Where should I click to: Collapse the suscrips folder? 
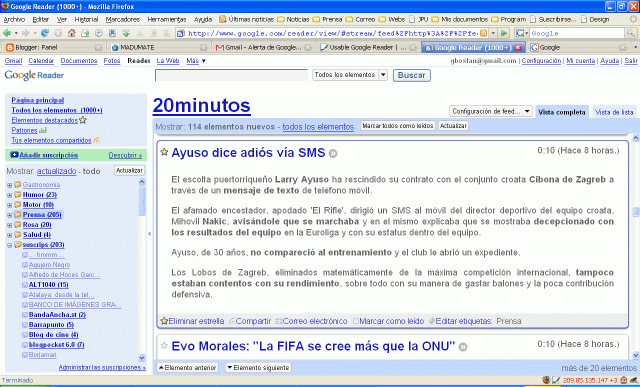[9, 245]
